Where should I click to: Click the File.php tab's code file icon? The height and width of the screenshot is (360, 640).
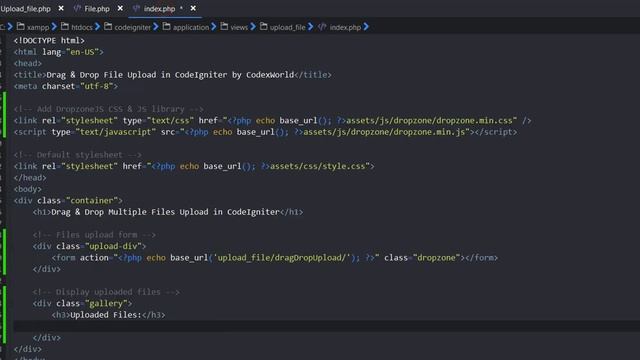pos(77,8)
